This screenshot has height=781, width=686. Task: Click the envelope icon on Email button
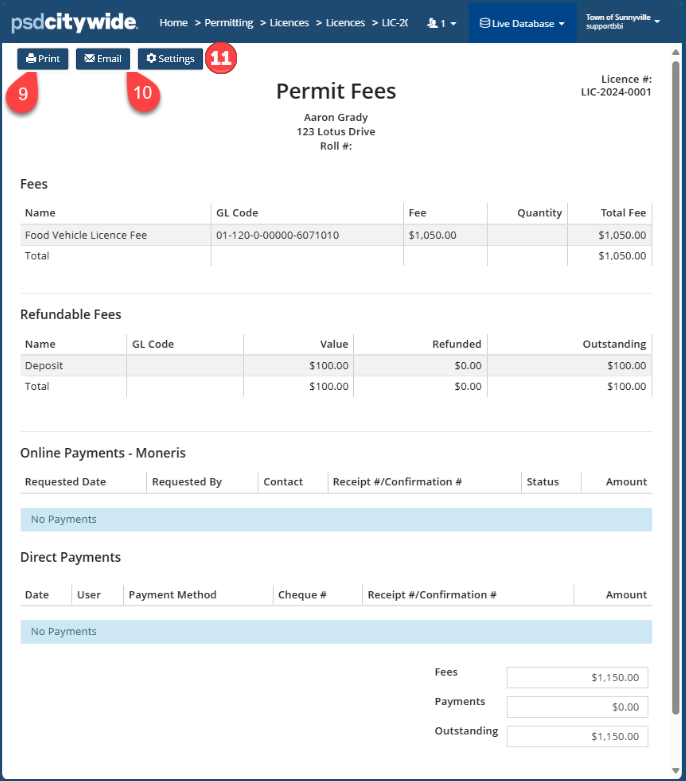90,59
